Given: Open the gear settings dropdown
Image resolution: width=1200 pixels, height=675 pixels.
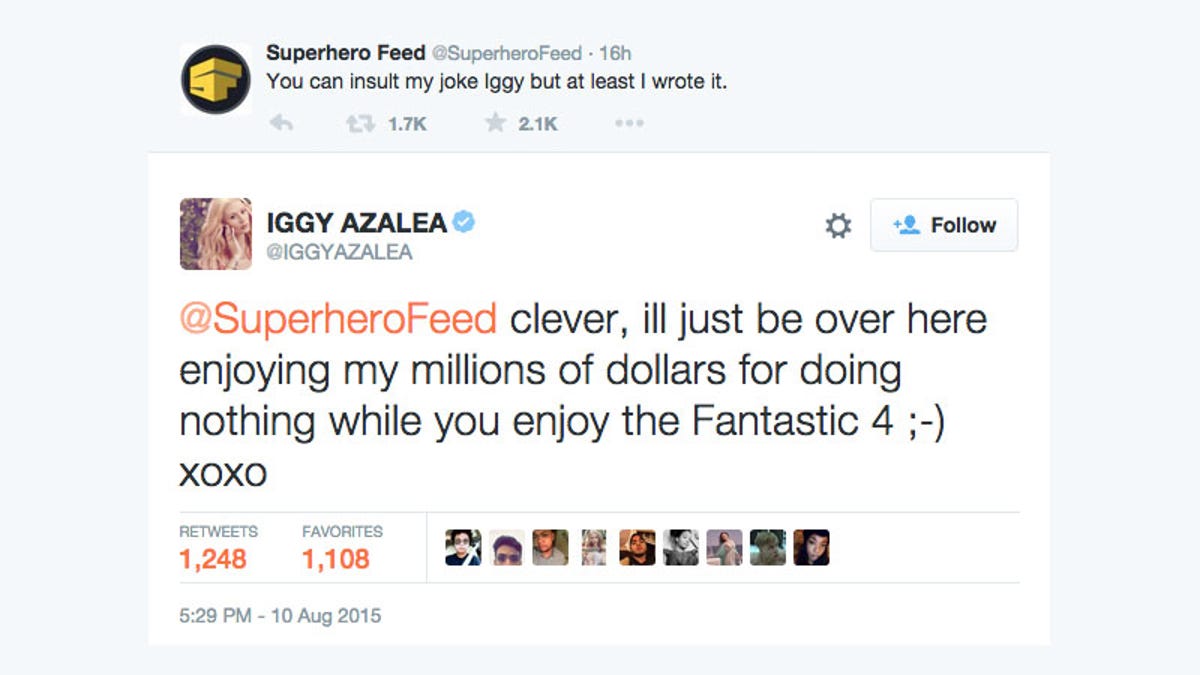Looking at the screenshot, I should pyautogui.click(x=838, y=226).
